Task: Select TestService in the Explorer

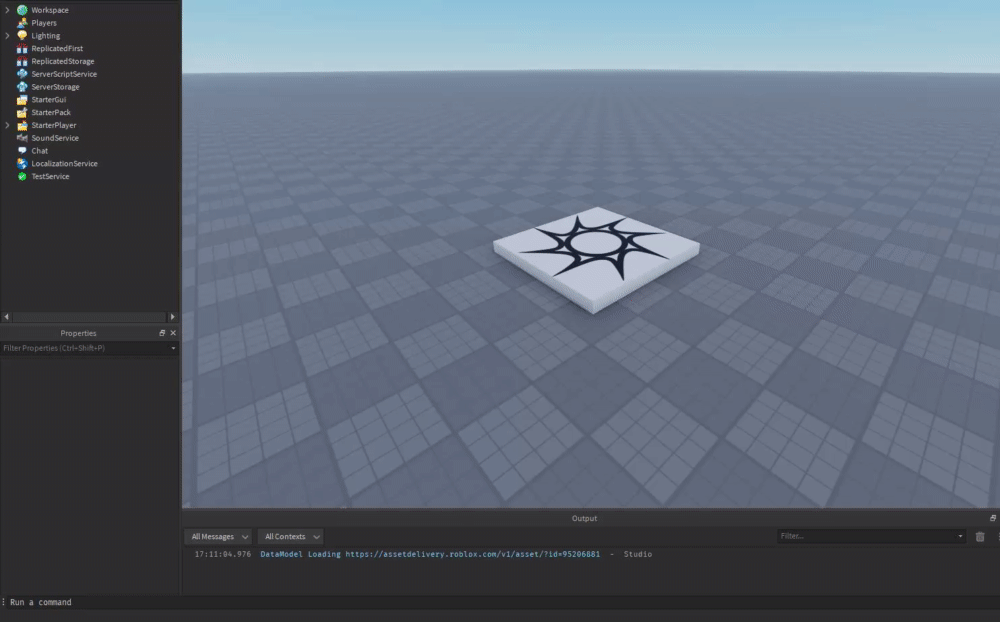Action: pyautogui.click(x=50, y=176)
